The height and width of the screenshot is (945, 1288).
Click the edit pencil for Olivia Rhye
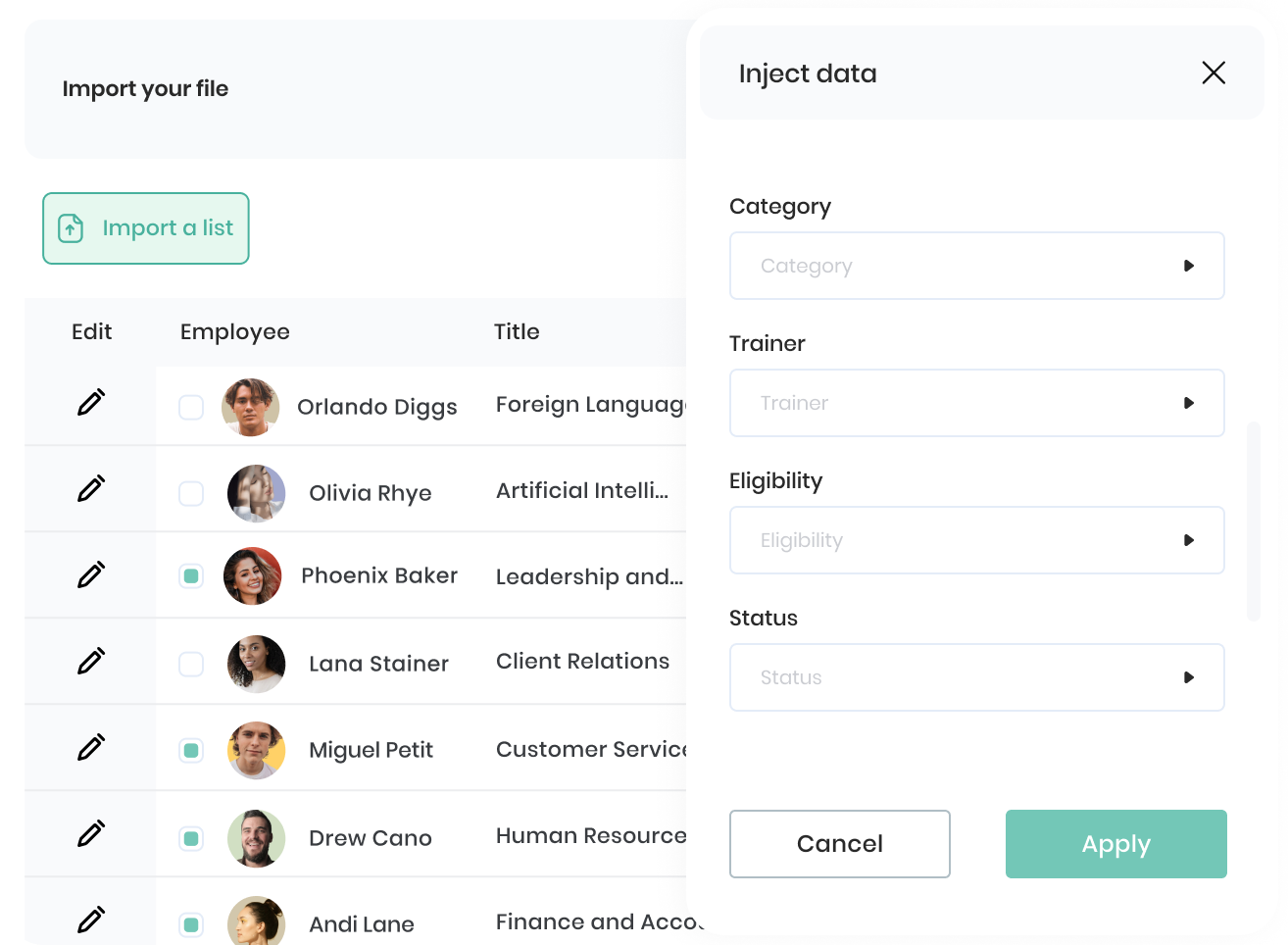(x=91, y=488)
